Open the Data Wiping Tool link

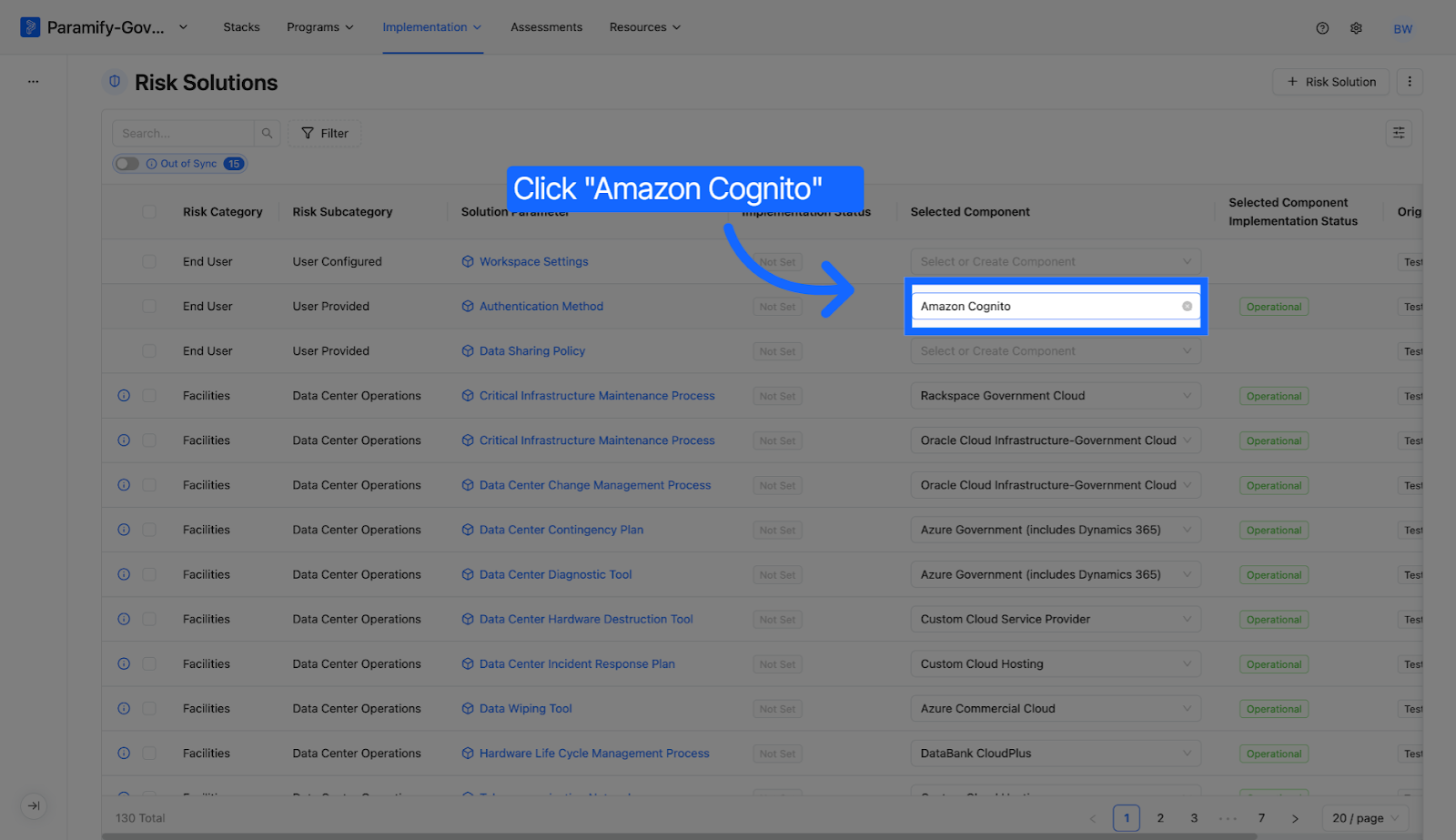click(x=525, y=709)
